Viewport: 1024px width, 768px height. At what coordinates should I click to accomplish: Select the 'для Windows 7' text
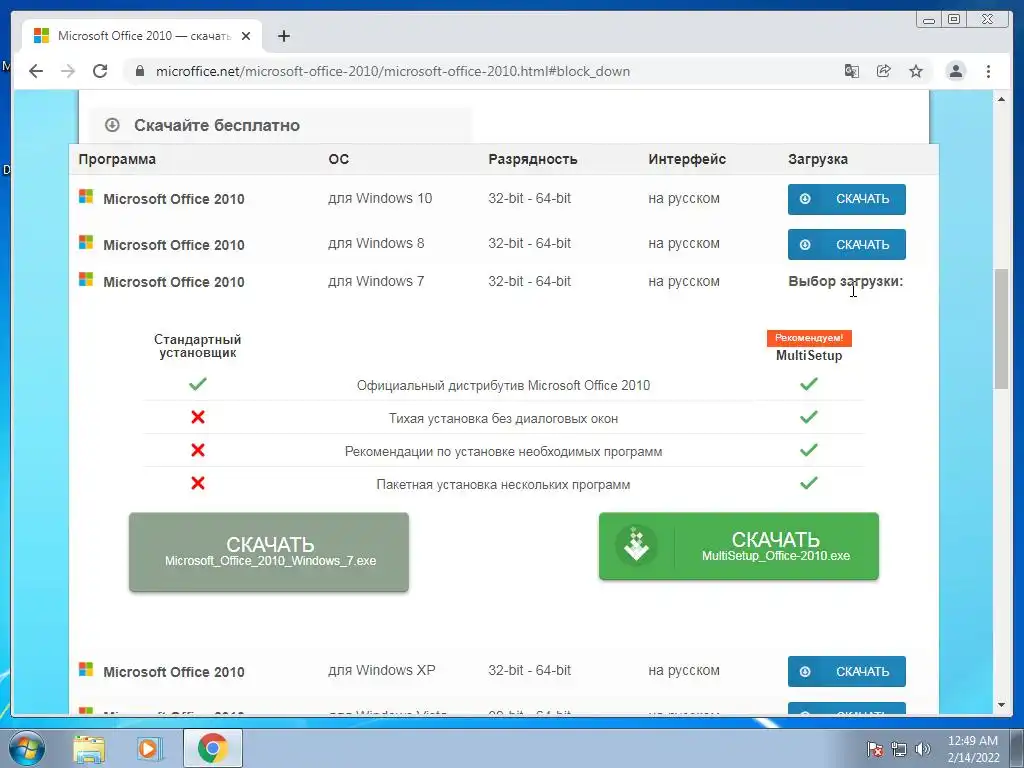click(376, 281)
